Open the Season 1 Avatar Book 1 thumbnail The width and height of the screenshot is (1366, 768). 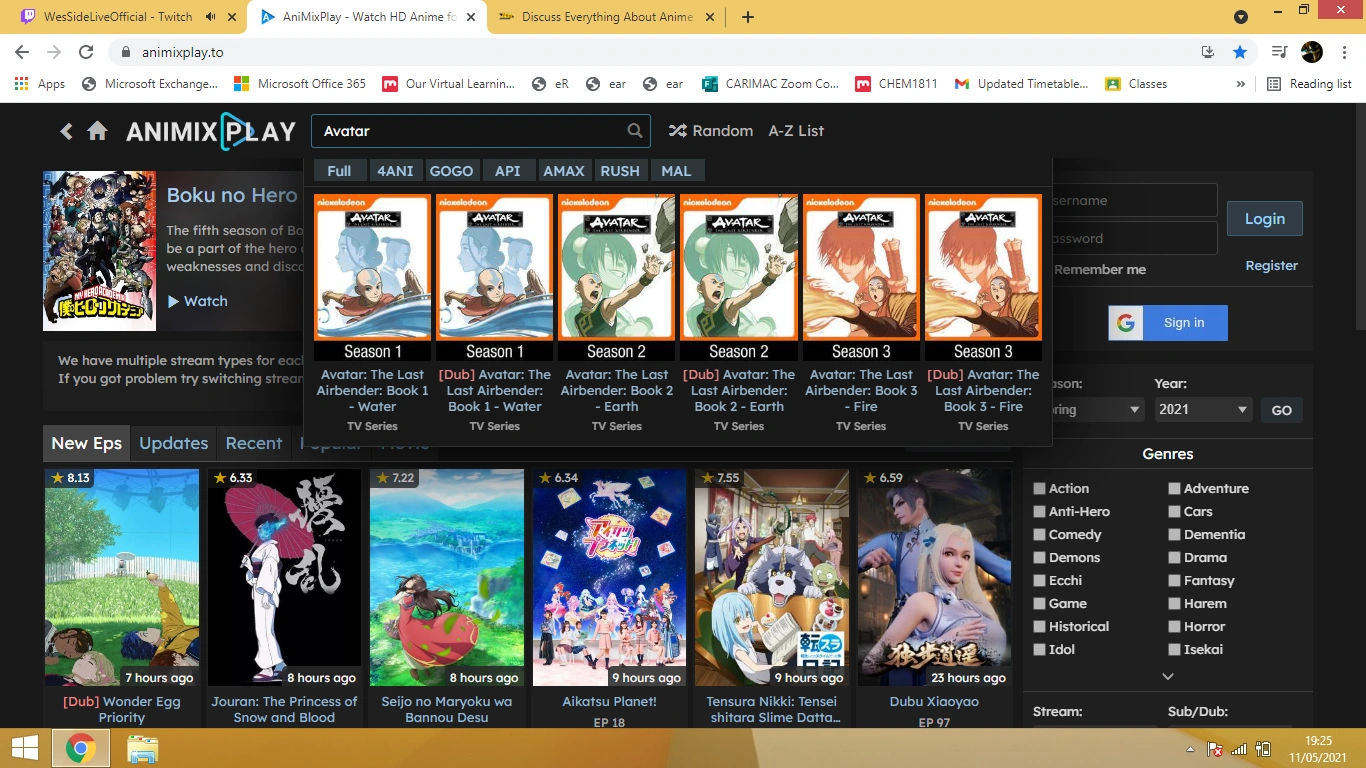tap(372, 267)
